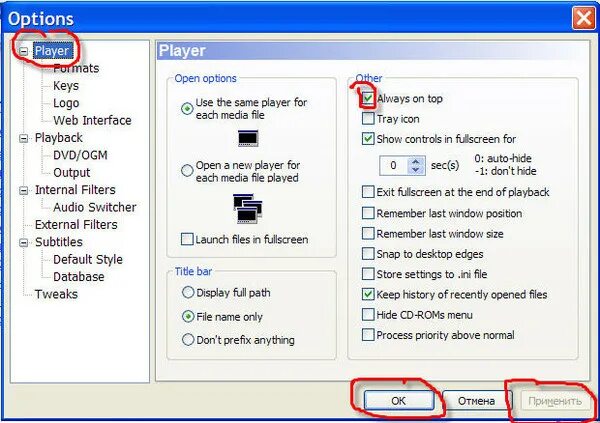This screenshot has width=600, height=423.
Task: Collapse the Playback tree node
Action: [x=24, y=138]
